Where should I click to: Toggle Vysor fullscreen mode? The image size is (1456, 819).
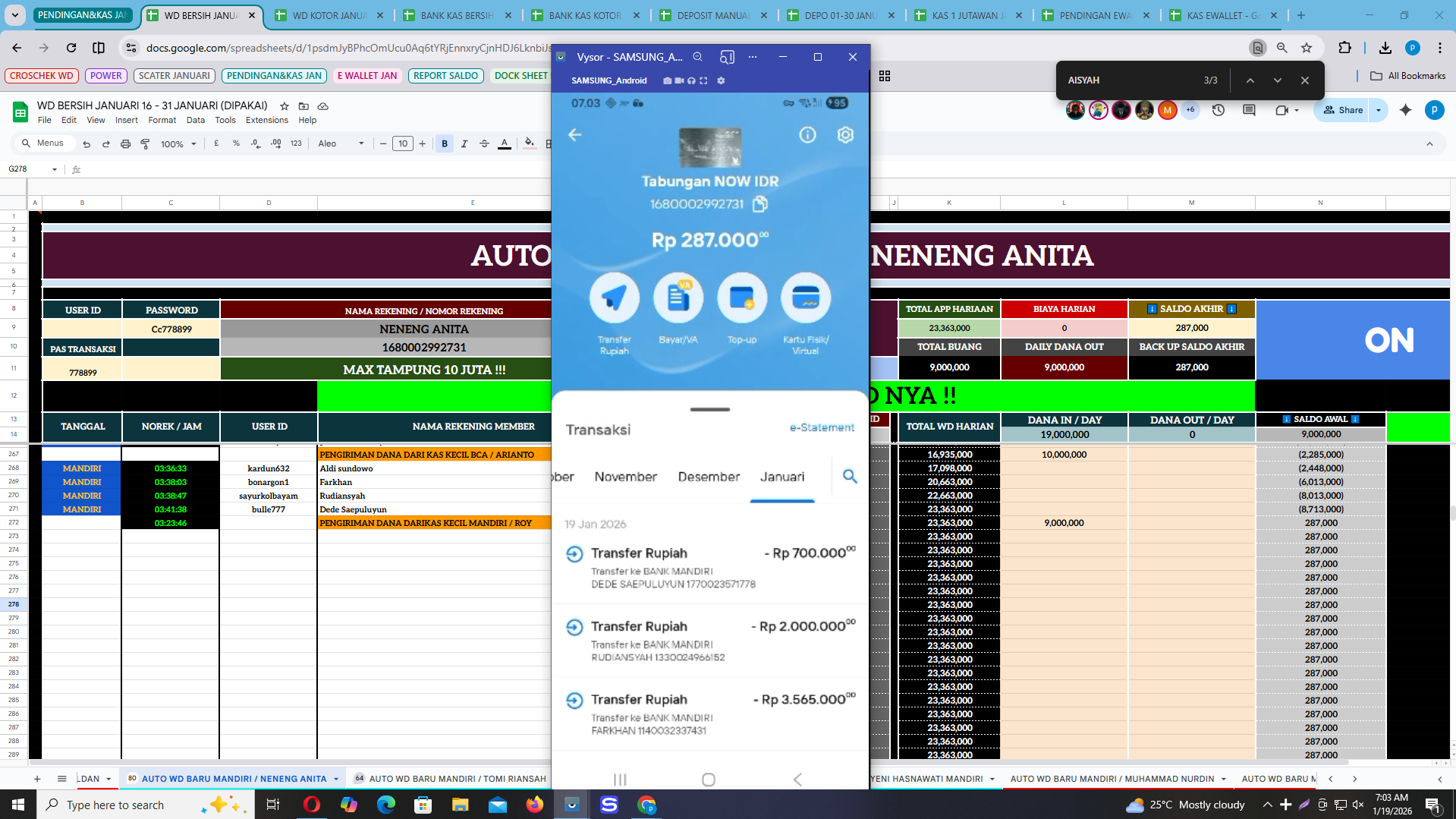coord(703,80)
